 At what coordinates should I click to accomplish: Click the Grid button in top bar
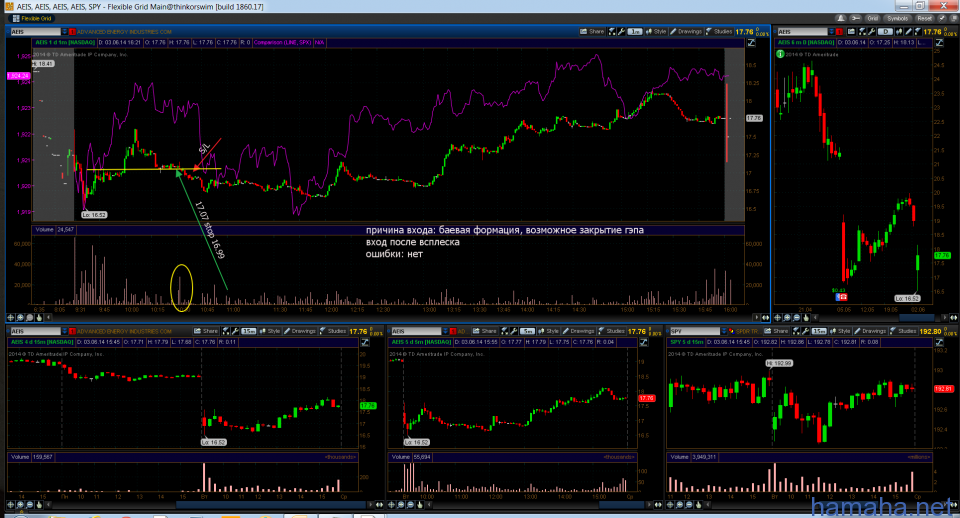[872, 18]
